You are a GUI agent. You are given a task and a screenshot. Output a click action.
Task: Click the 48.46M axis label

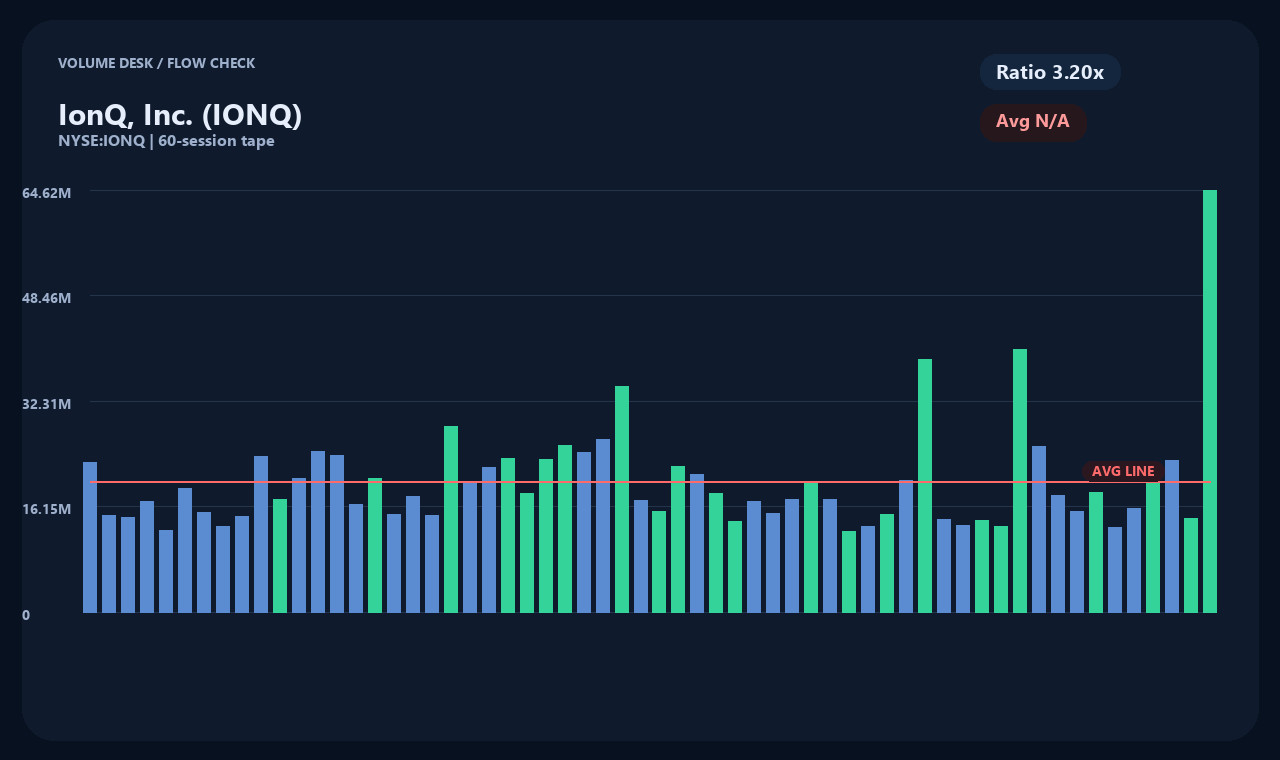tap(47, 298)
